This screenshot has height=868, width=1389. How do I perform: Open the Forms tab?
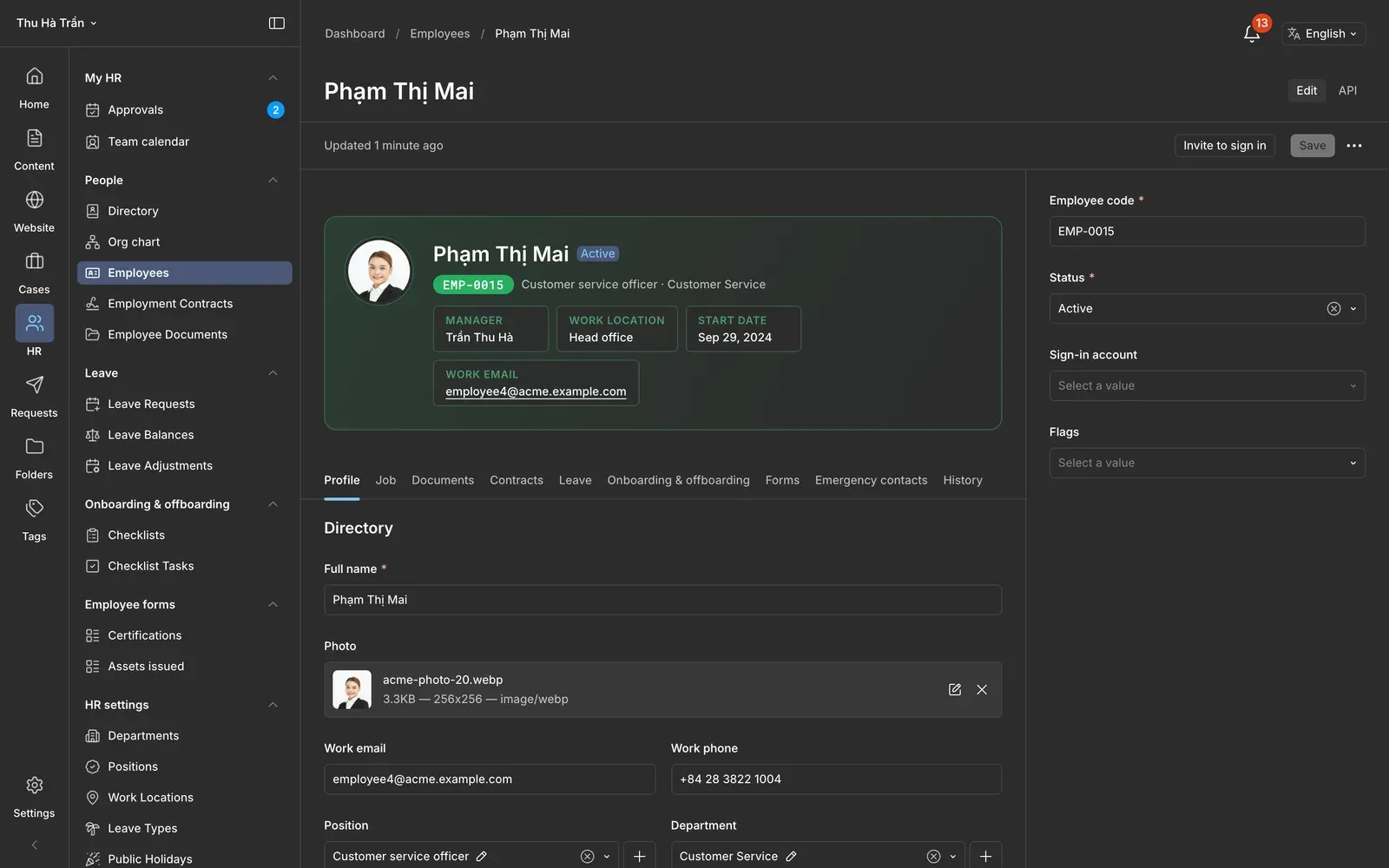782,481
